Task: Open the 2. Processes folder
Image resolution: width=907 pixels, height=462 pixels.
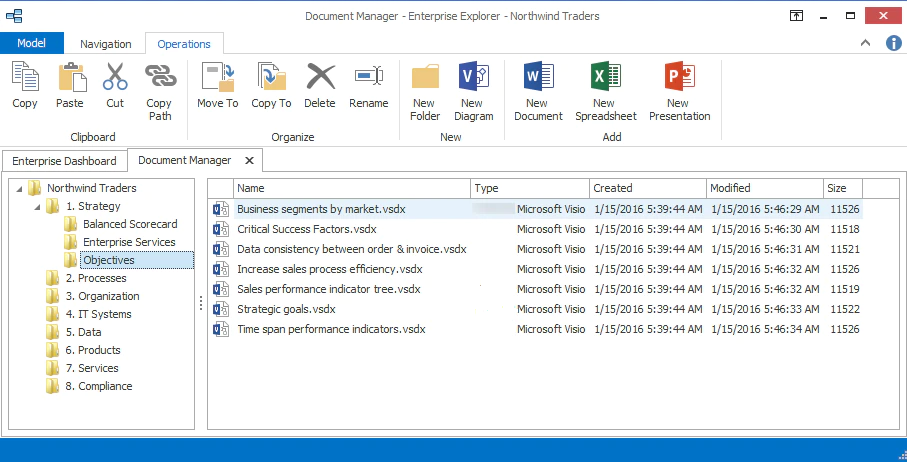Action: [x=96, y=278]
